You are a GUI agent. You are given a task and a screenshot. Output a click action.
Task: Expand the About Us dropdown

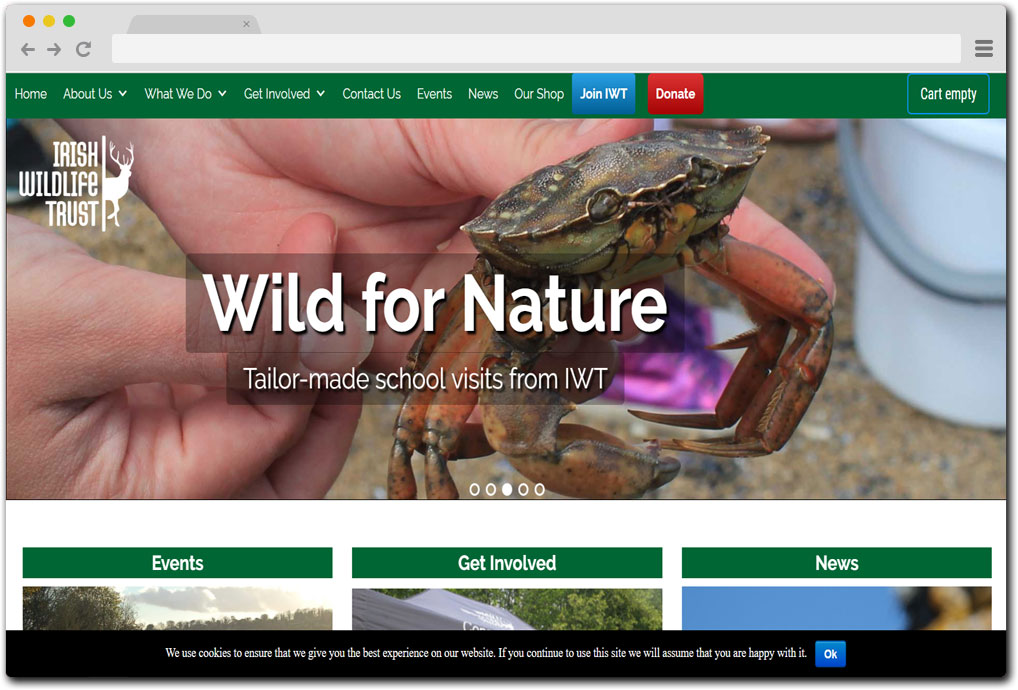[x=94, y=93]
